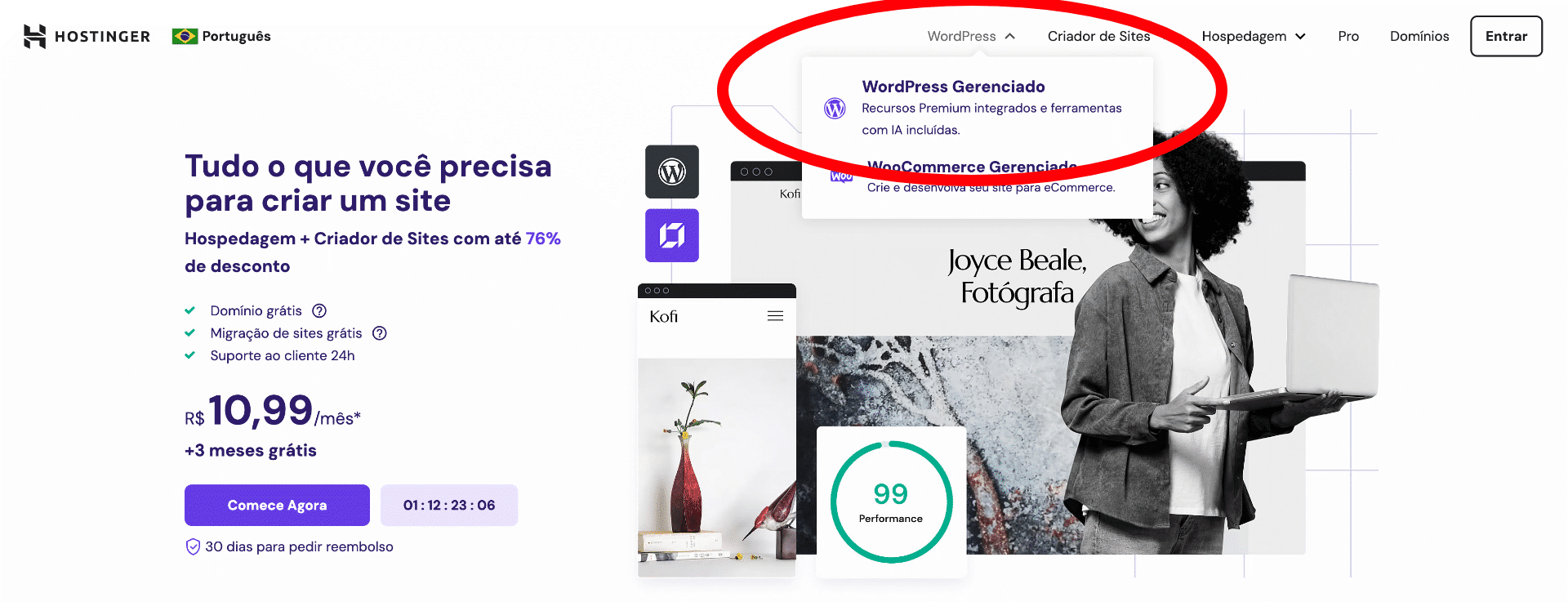Select WooCommerce Gerenciado description text
The width and height of the screenshot is (1568, 602).
click(990, 188)
